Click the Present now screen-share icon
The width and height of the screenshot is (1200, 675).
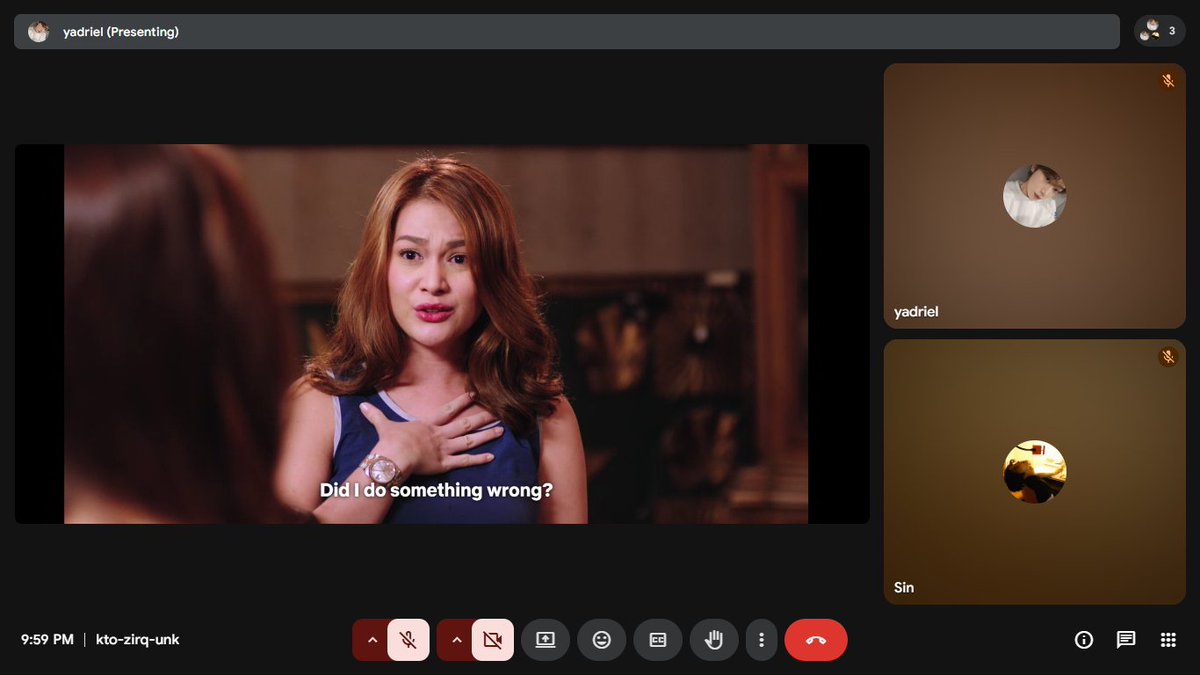[x=545, y=640]
